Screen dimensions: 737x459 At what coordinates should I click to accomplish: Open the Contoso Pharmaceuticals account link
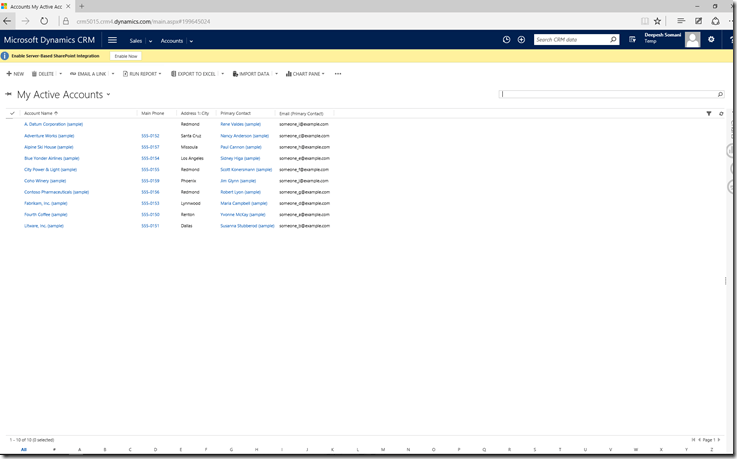pos(56,192)
